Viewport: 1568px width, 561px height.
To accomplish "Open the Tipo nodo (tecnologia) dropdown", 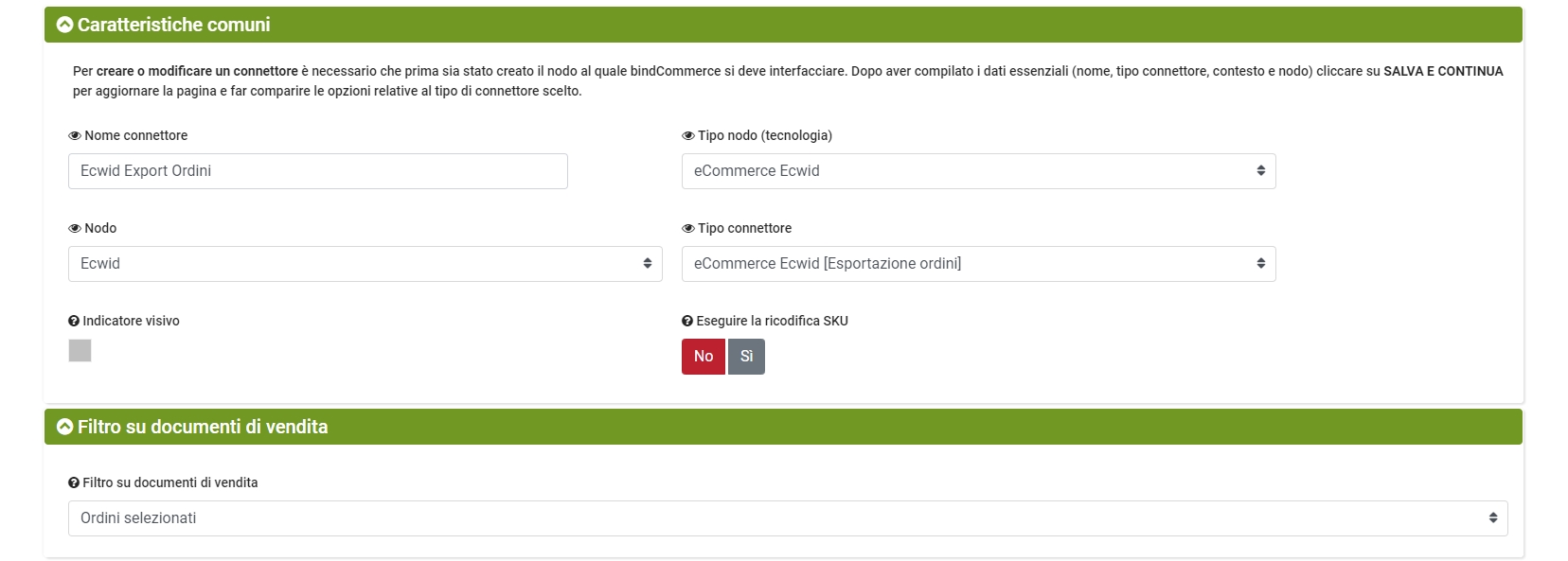I will pos(978,171).
